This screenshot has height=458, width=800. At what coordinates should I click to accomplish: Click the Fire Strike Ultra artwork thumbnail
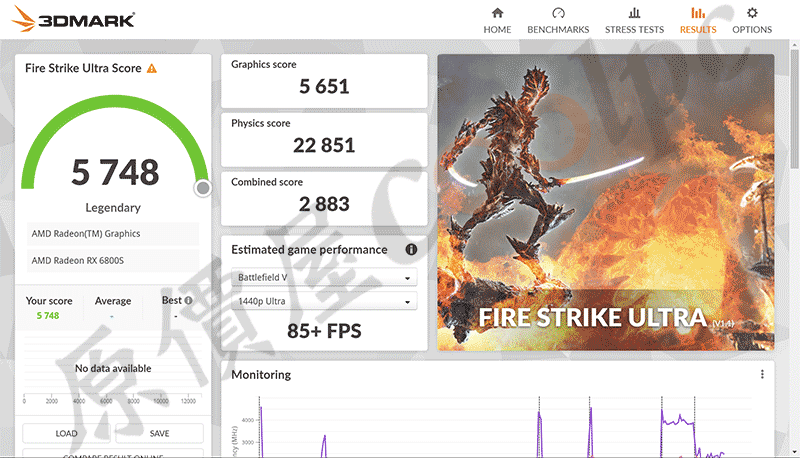(x=606, y=202)
